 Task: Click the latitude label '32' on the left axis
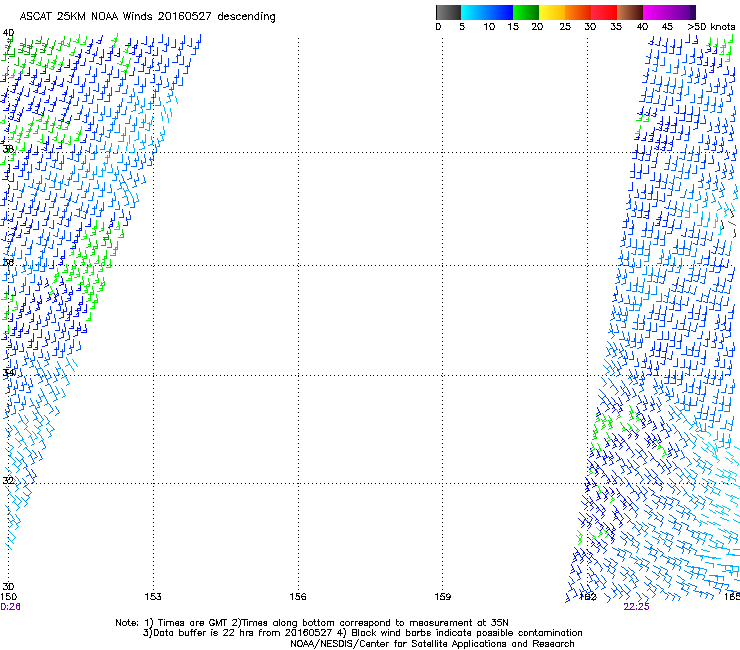(x=8, y=481)
